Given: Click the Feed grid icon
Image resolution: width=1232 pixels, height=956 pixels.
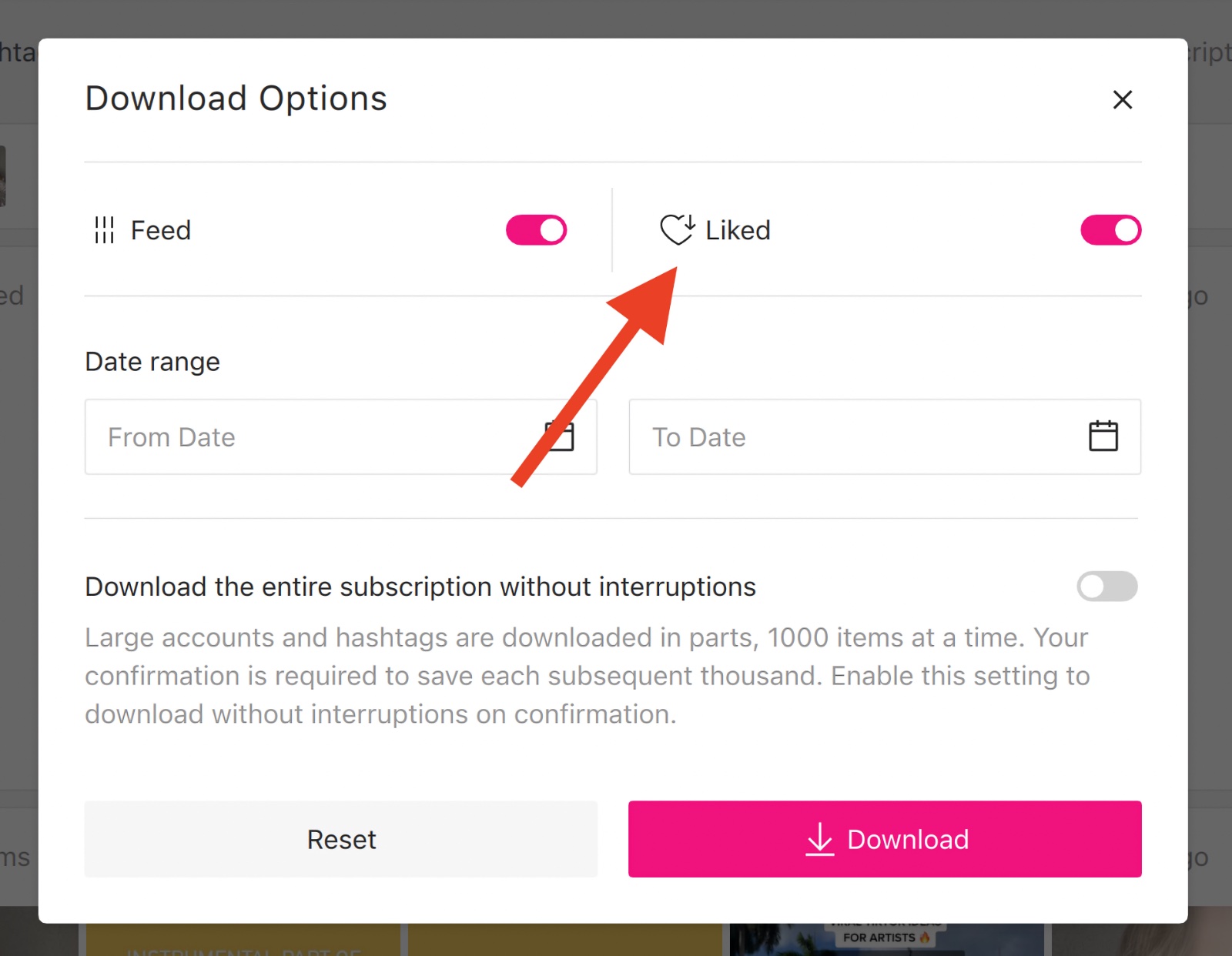Looking at the screenshot, I should [x=104, y=230].
